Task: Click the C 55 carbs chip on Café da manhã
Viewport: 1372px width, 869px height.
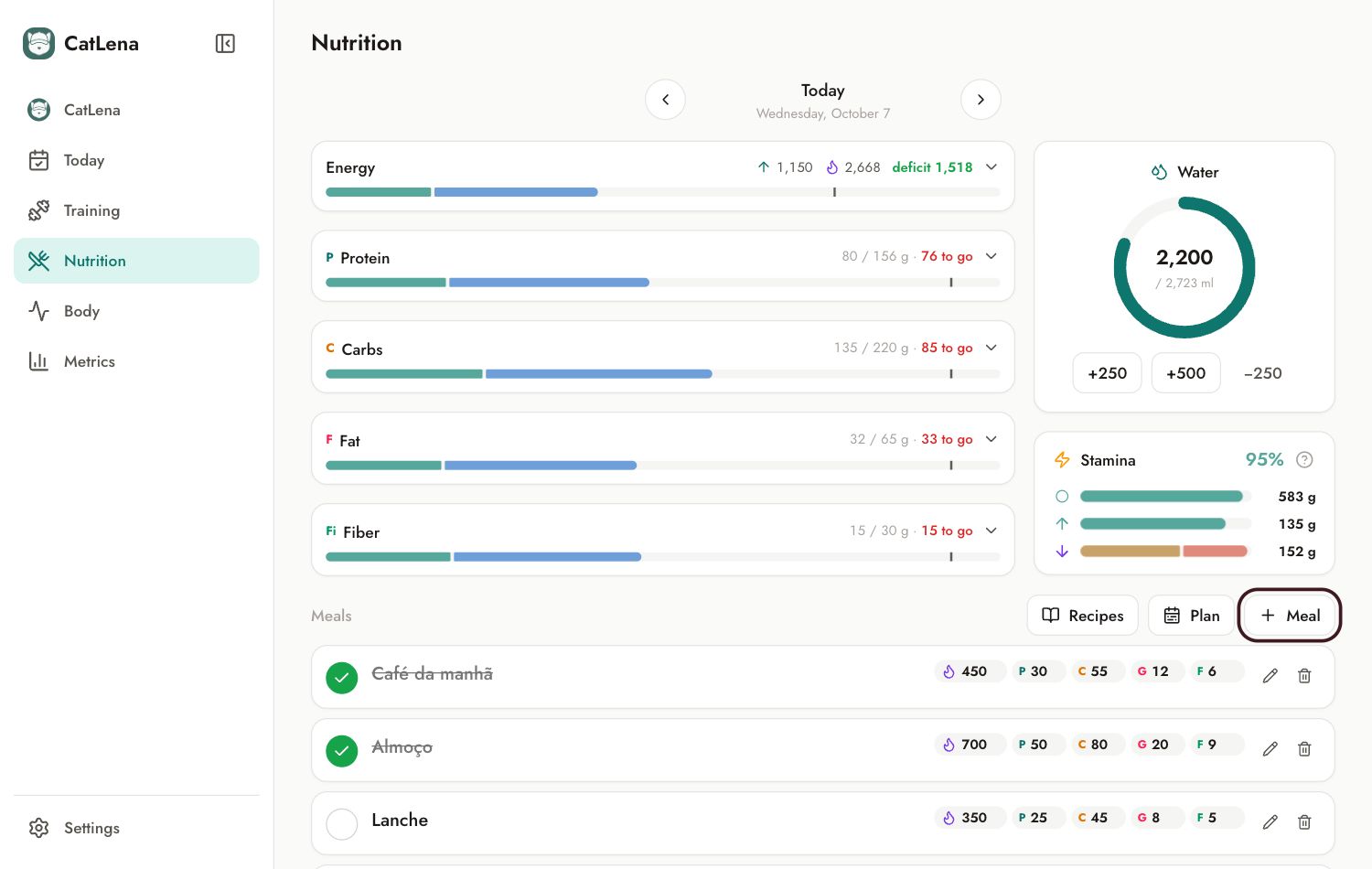Action: [x=1098, y=671]
